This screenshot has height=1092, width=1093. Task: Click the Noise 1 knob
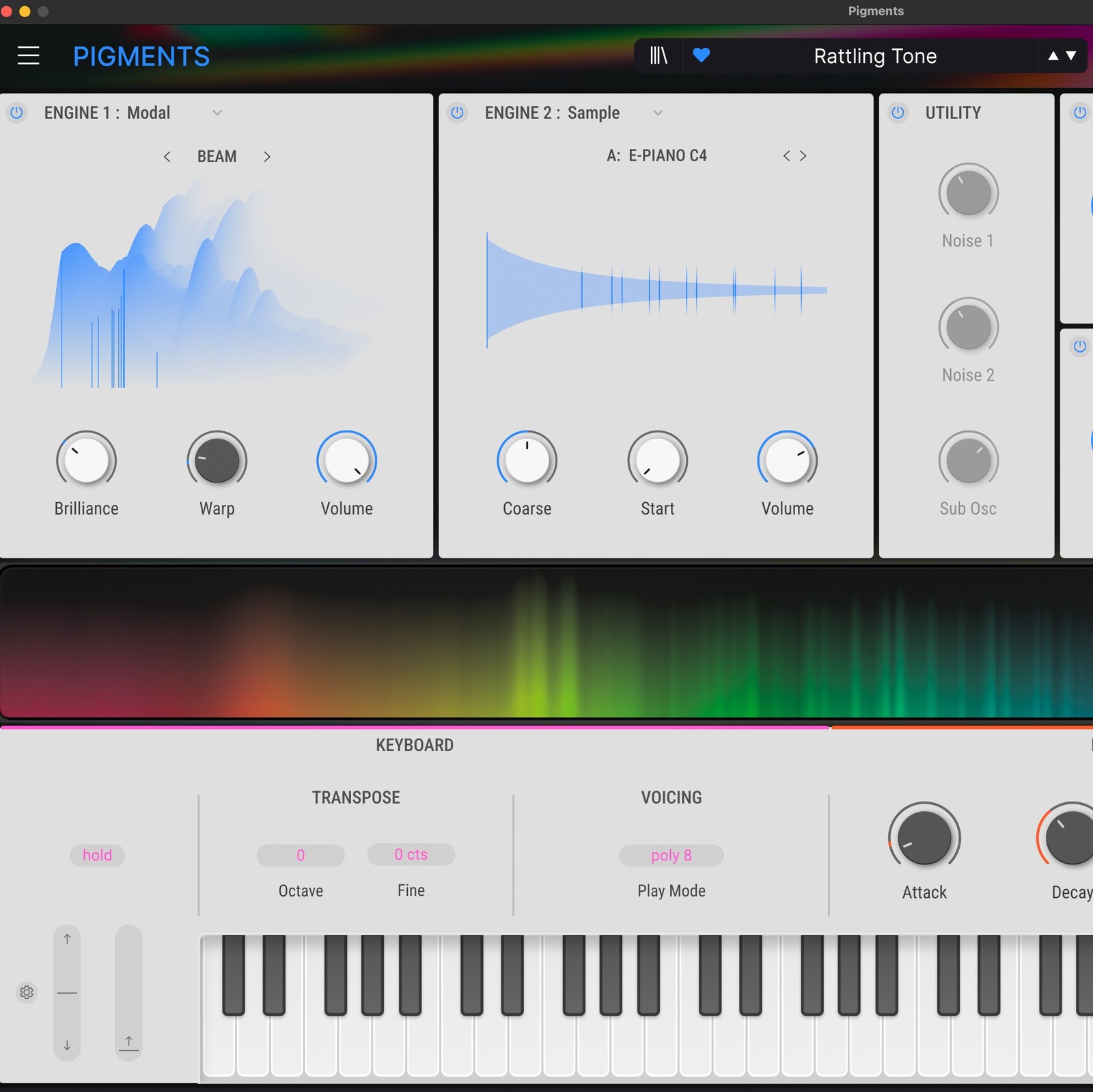969,193
